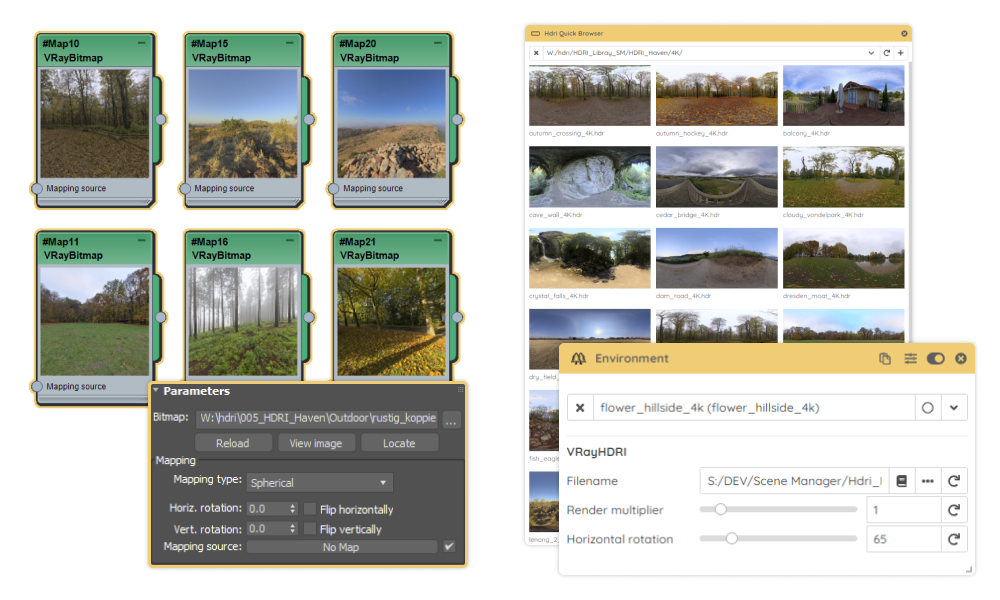Enable the Flip vertically checkbox
This screenshot has width=1000, height=600.
(x=310, y=529)
